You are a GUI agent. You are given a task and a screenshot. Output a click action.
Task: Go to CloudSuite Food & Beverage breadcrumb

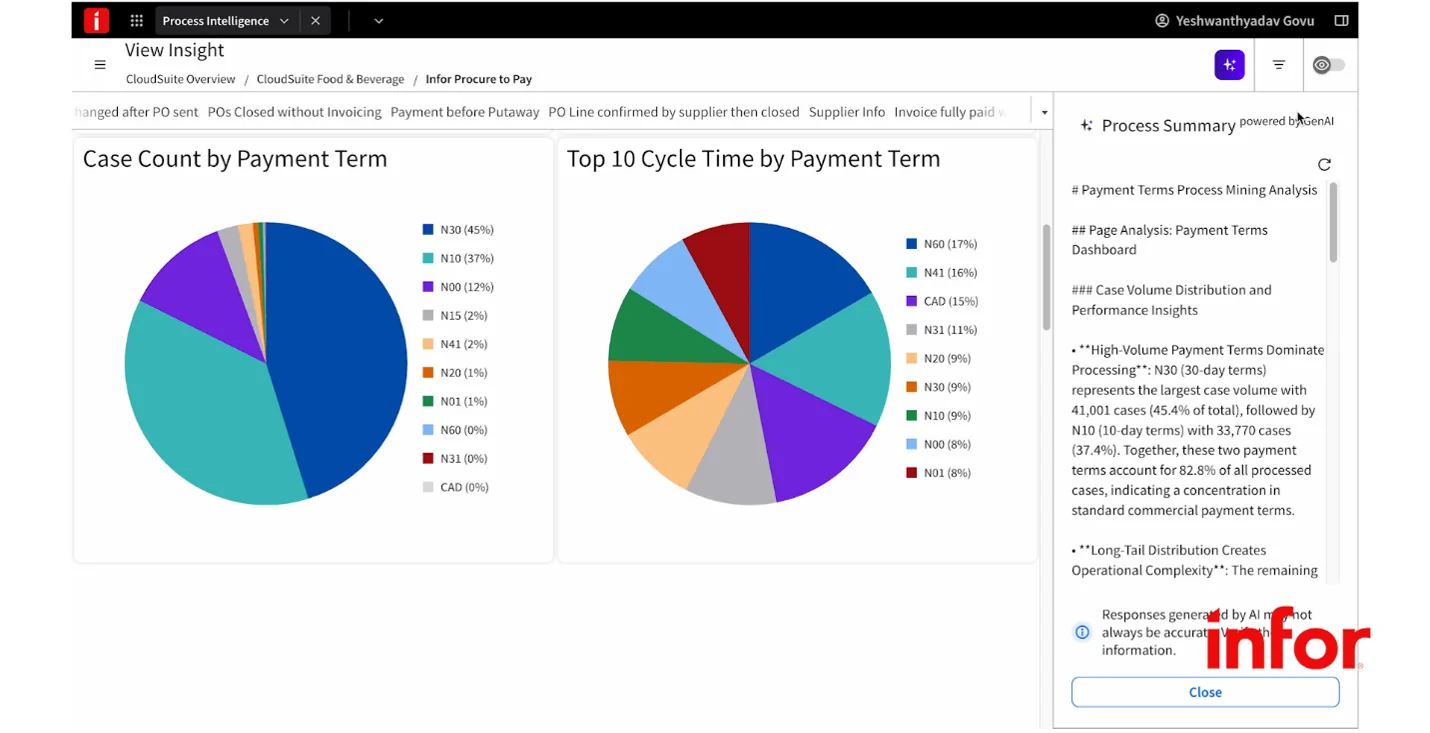point(330,79)
